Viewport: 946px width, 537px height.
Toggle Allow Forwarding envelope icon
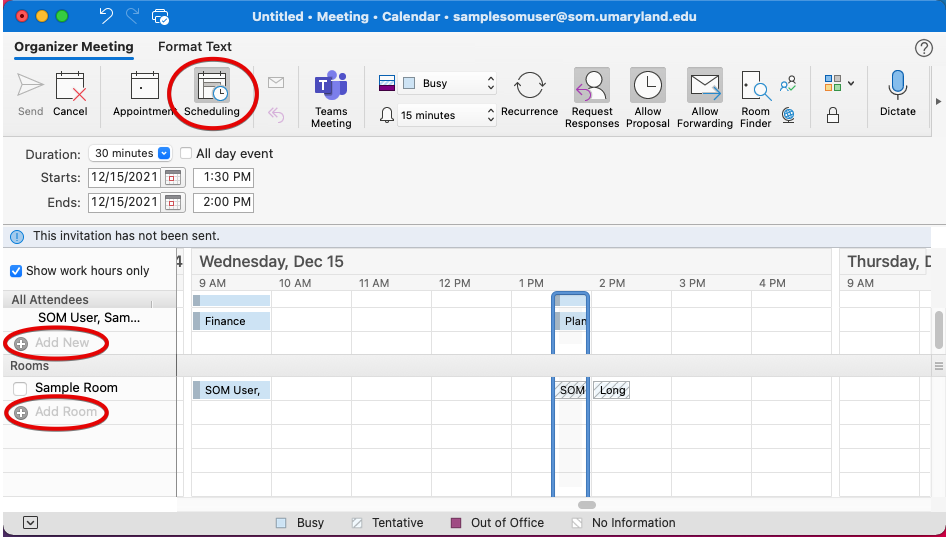point(705,87)
